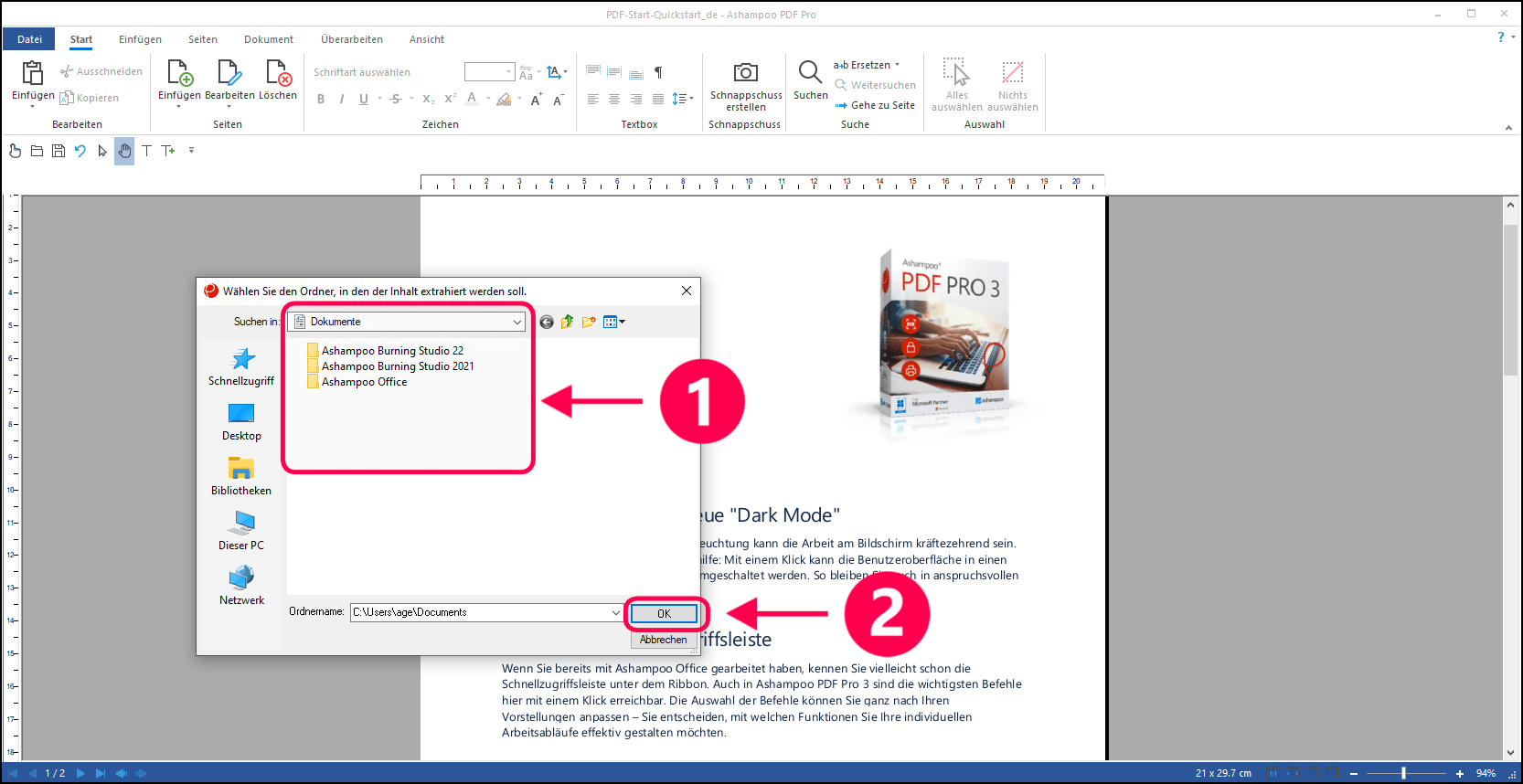Screen dimensions: 1523x784
Task: Customize quick access toolbar dropdown arrow
Action: 191,151
